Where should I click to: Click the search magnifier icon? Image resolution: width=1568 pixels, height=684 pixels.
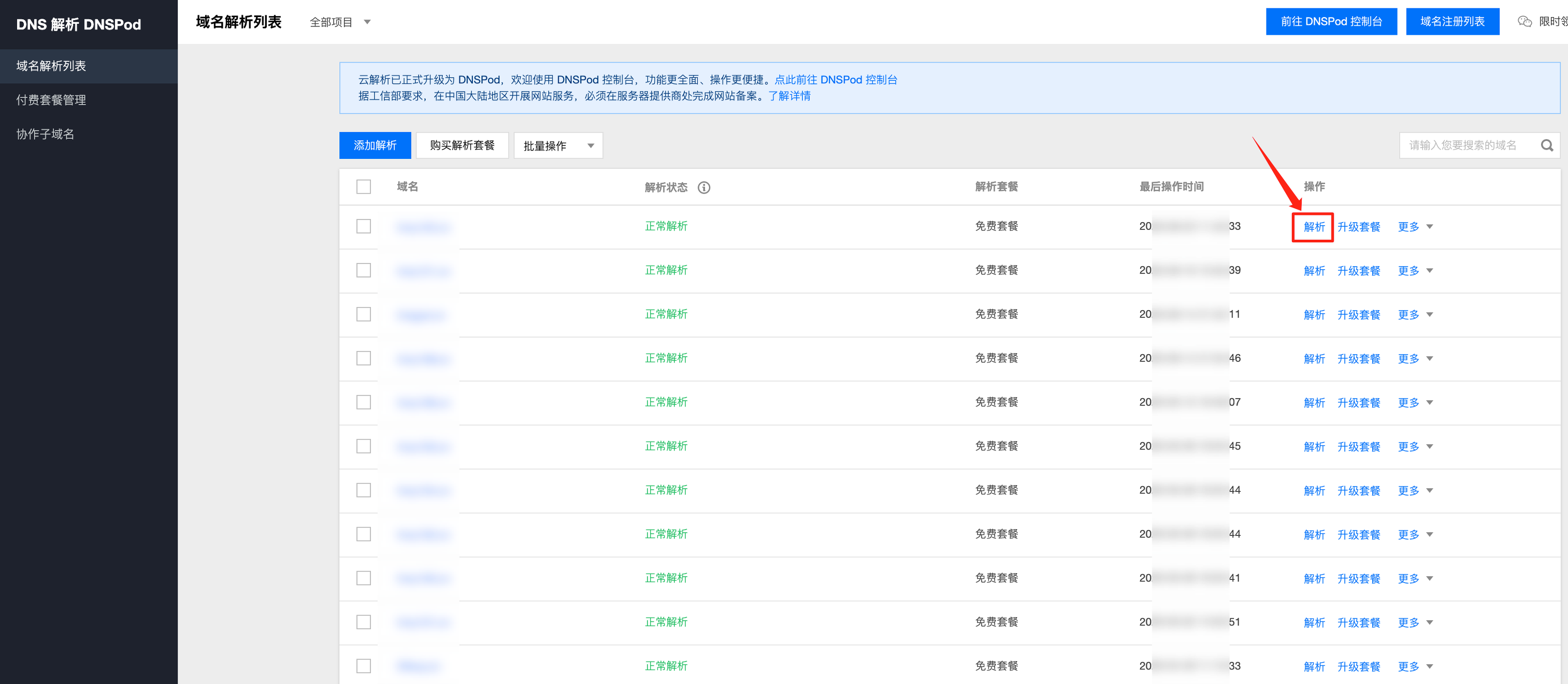point(1546,145)
